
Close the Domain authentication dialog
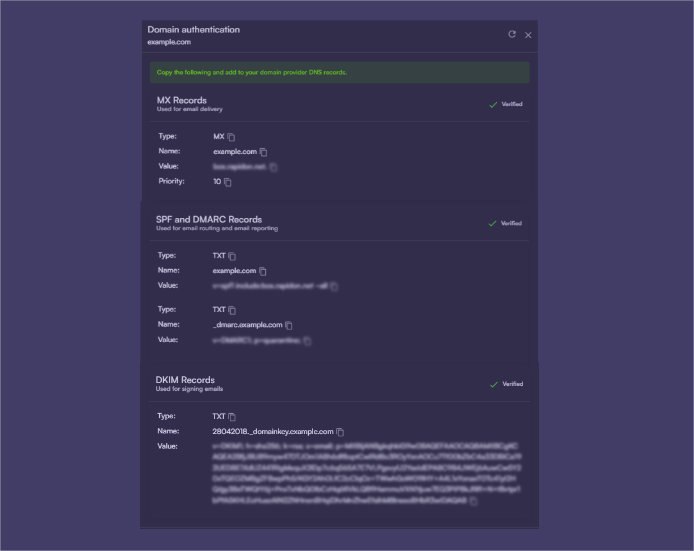click(x=528, y=35)
